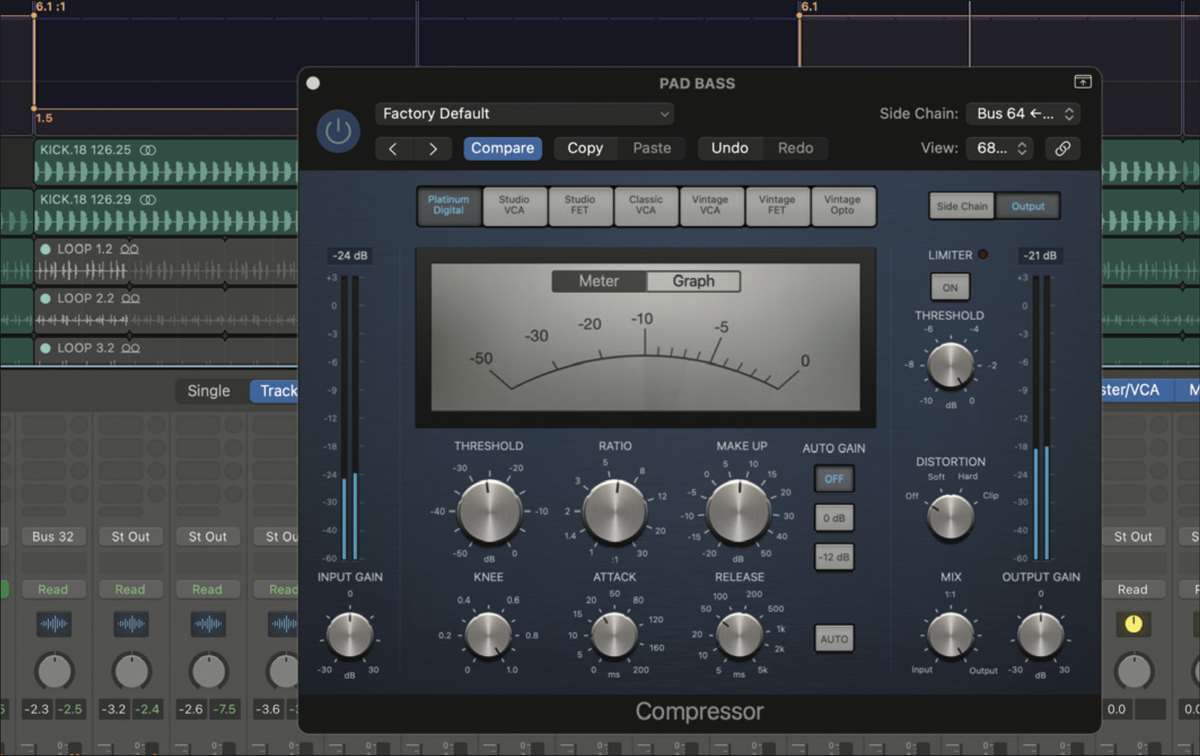Select the Classic VCA compressor model
The image size is (1200, 756).
646,206
